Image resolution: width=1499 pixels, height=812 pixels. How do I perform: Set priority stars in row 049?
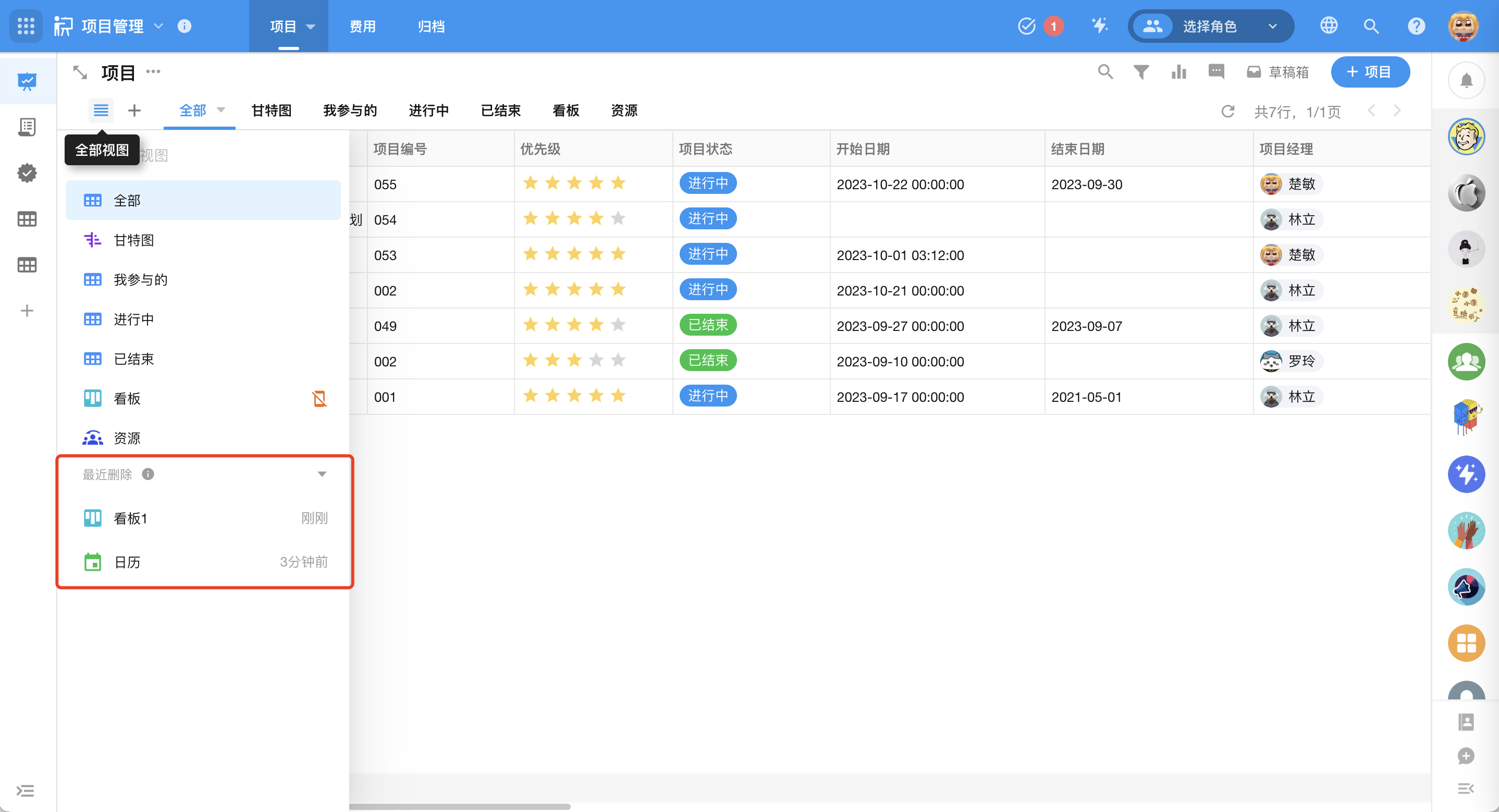point(574,325)
